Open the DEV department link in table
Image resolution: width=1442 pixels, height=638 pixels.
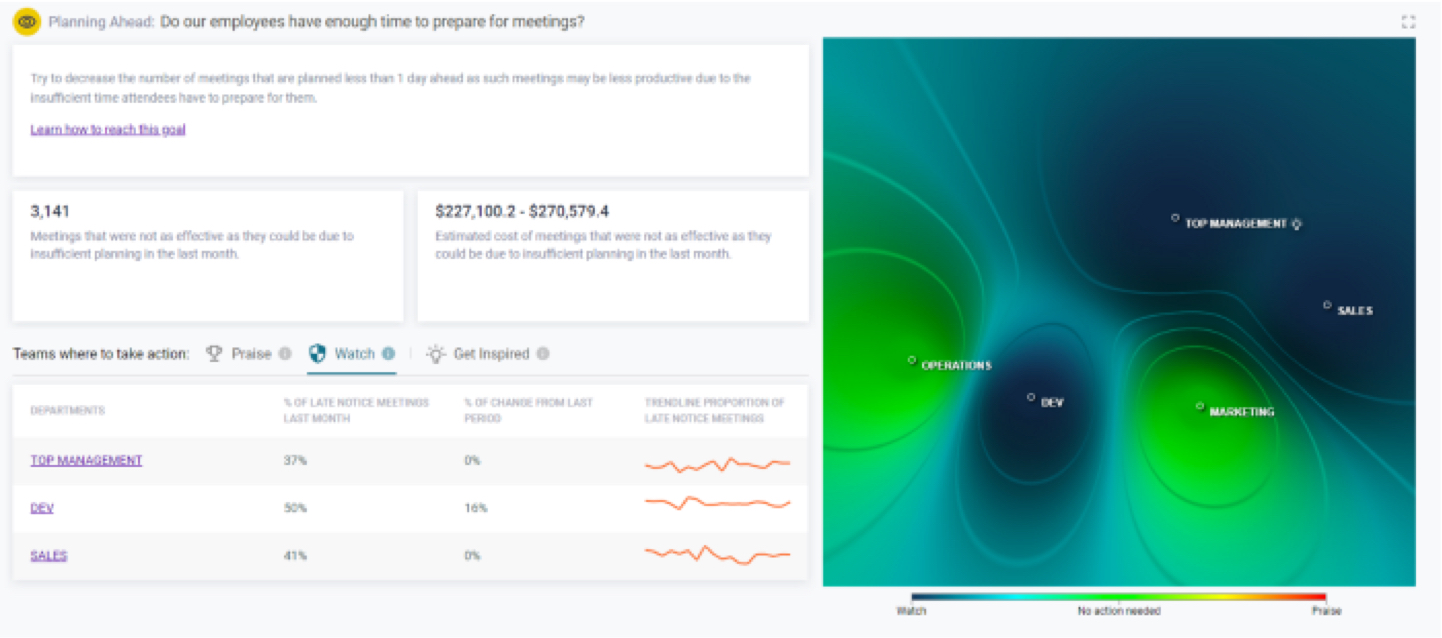(x=42, y=508)
